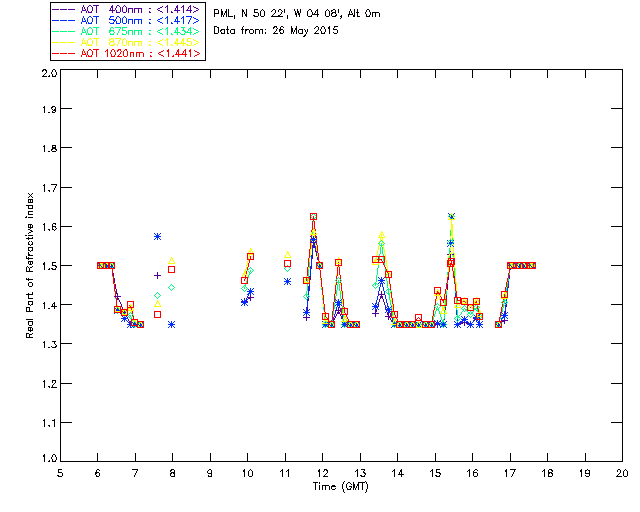640x512 pixels.
Task: Click the AOT 675nm legend entry
Action: 128,31
